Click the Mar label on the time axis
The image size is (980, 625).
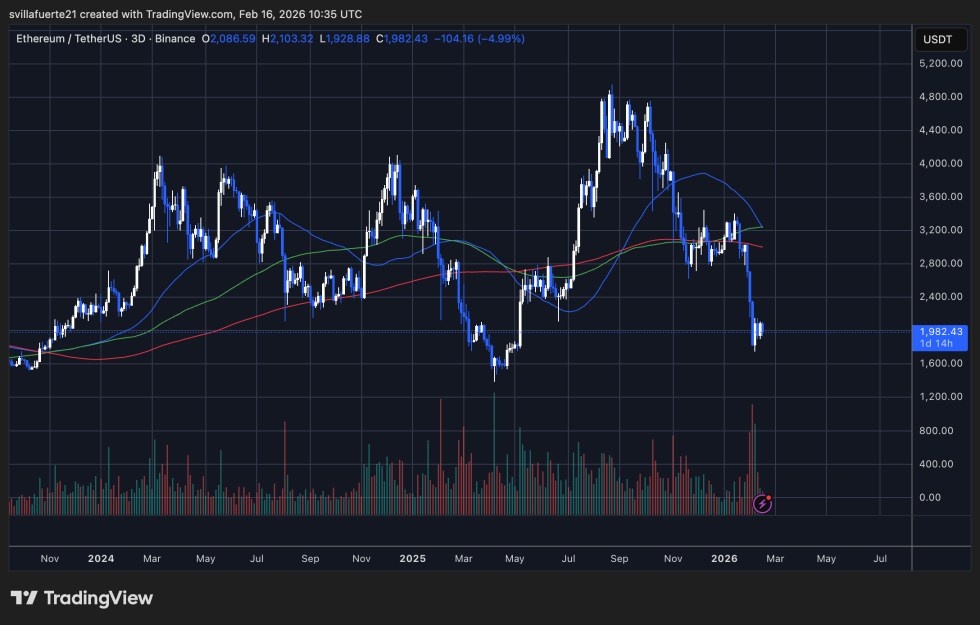click(775, 559)
